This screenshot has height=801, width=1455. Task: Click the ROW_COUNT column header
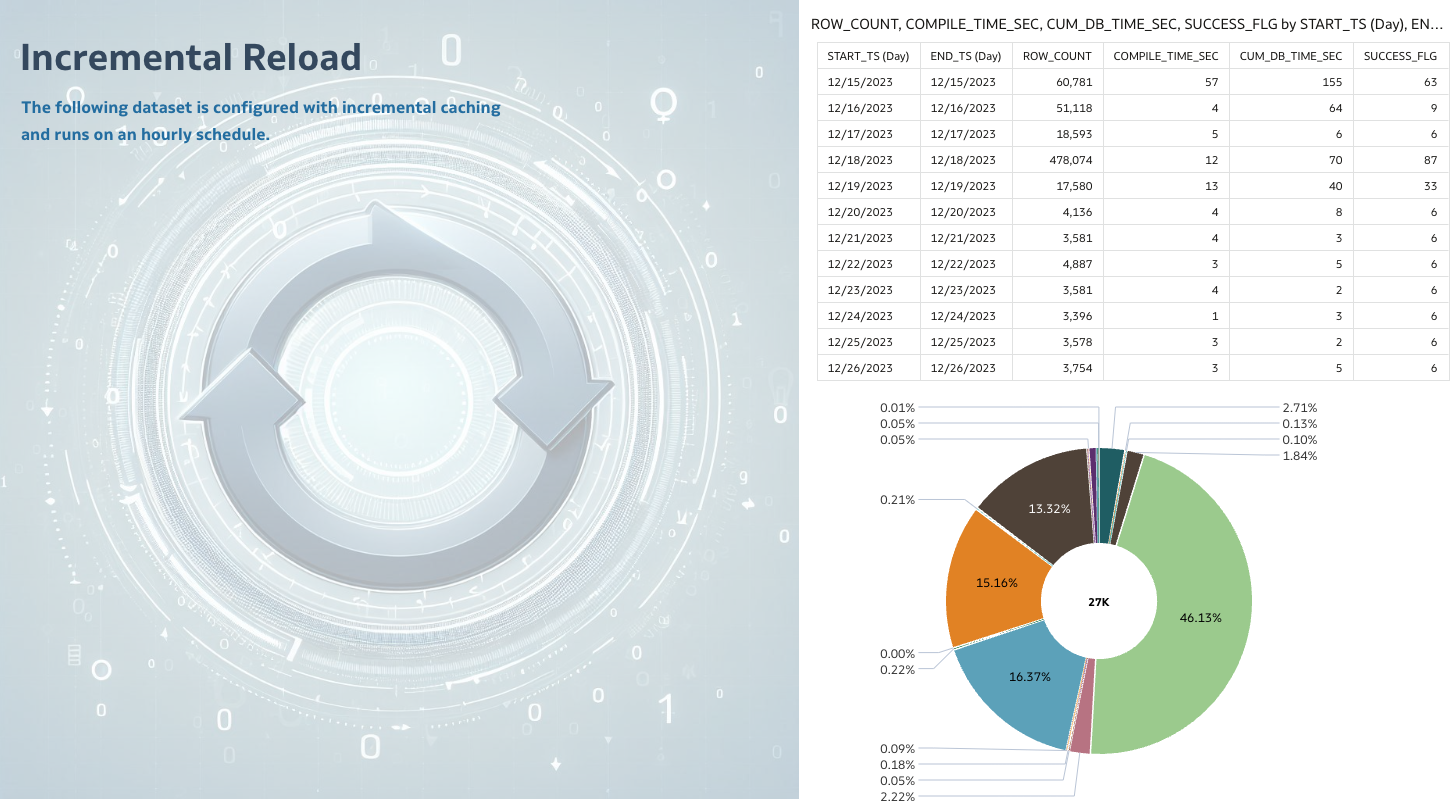coord(1056,56)
